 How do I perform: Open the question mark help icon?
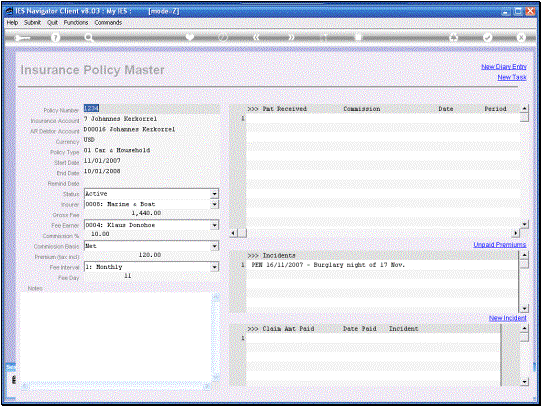(55, 38)
